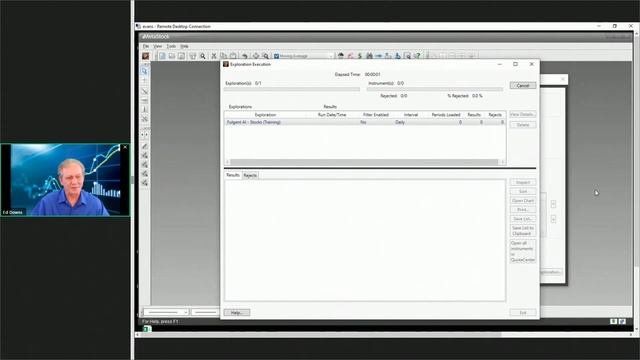The height and width of the screenshot is (360, 640).
Task: Toggle the Moving Average indicator checkbox icon
Action: [x=276, y=56]
